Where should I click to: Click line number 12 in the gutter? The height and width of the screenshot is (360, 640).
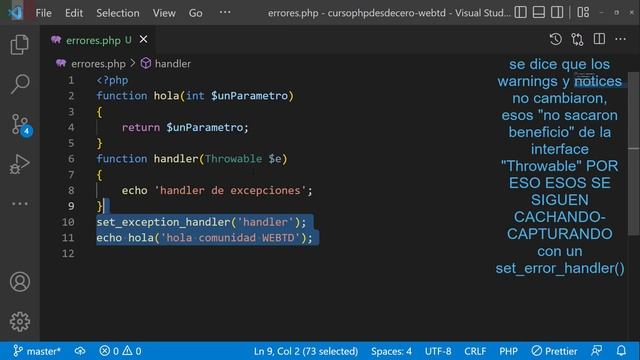pyautogui.click(x=68, y=253)
